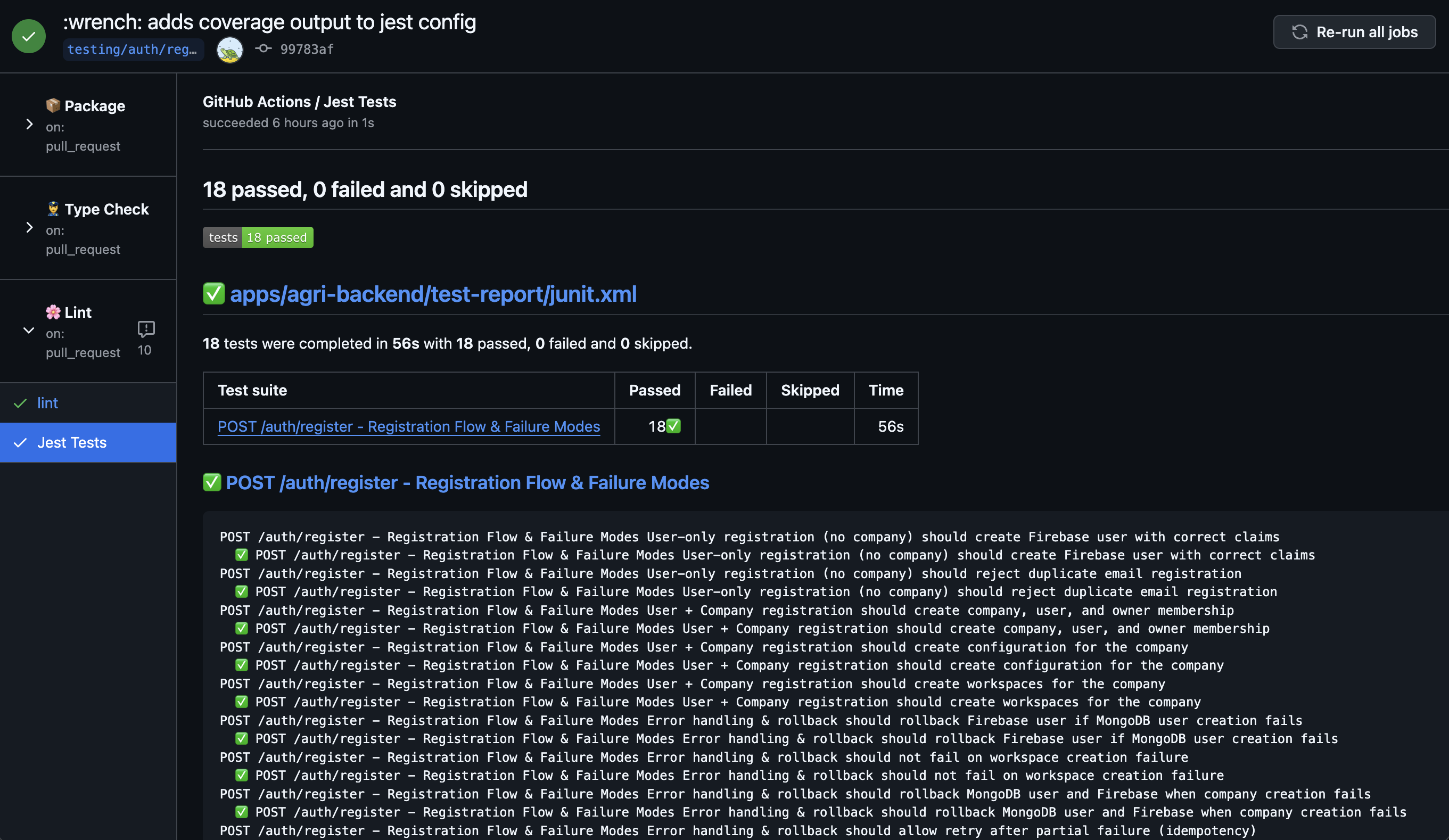Click the circular re-run arrows icon

click(1300, 32)
